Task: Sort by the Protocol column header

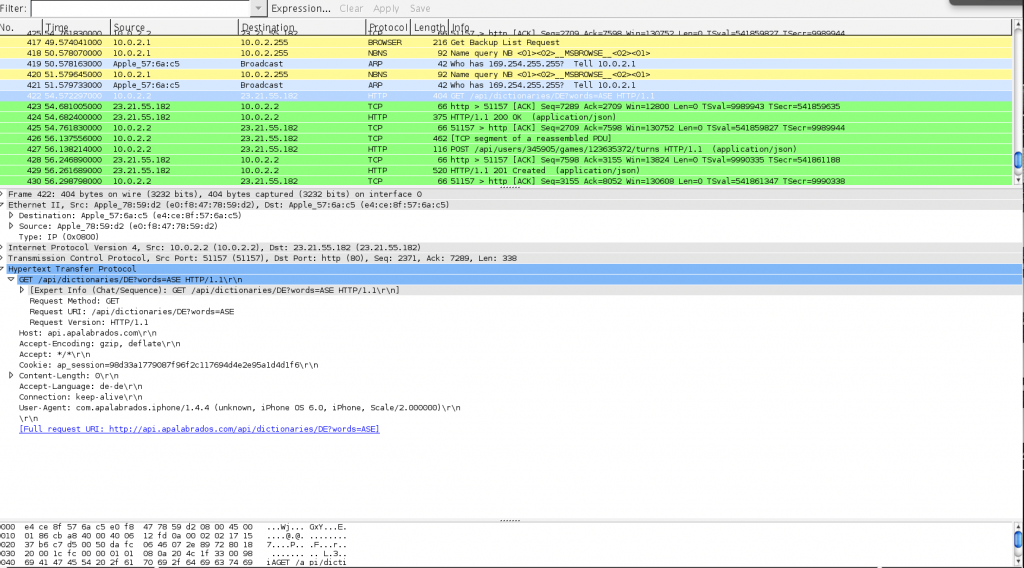Action: tap(387, 27)
